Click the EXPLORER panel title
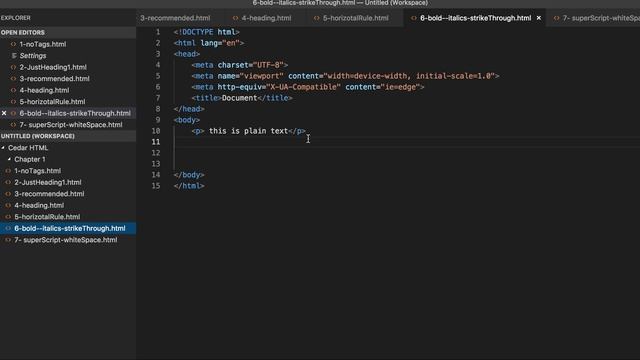The width and height of the screenshot is (640, 360). 16,18
